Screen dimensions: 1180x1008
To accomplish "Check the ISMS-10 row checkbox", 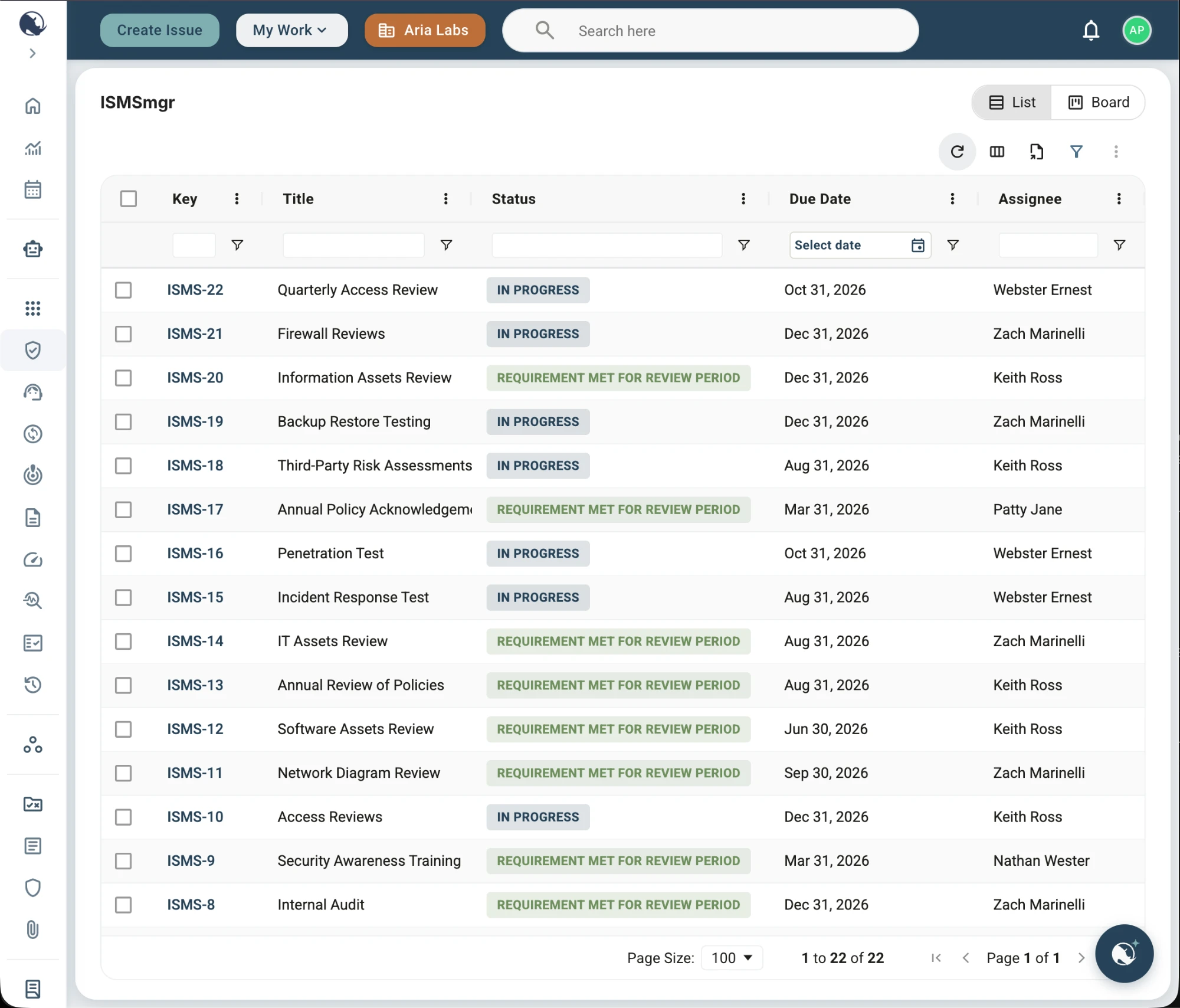I will 123,817.
